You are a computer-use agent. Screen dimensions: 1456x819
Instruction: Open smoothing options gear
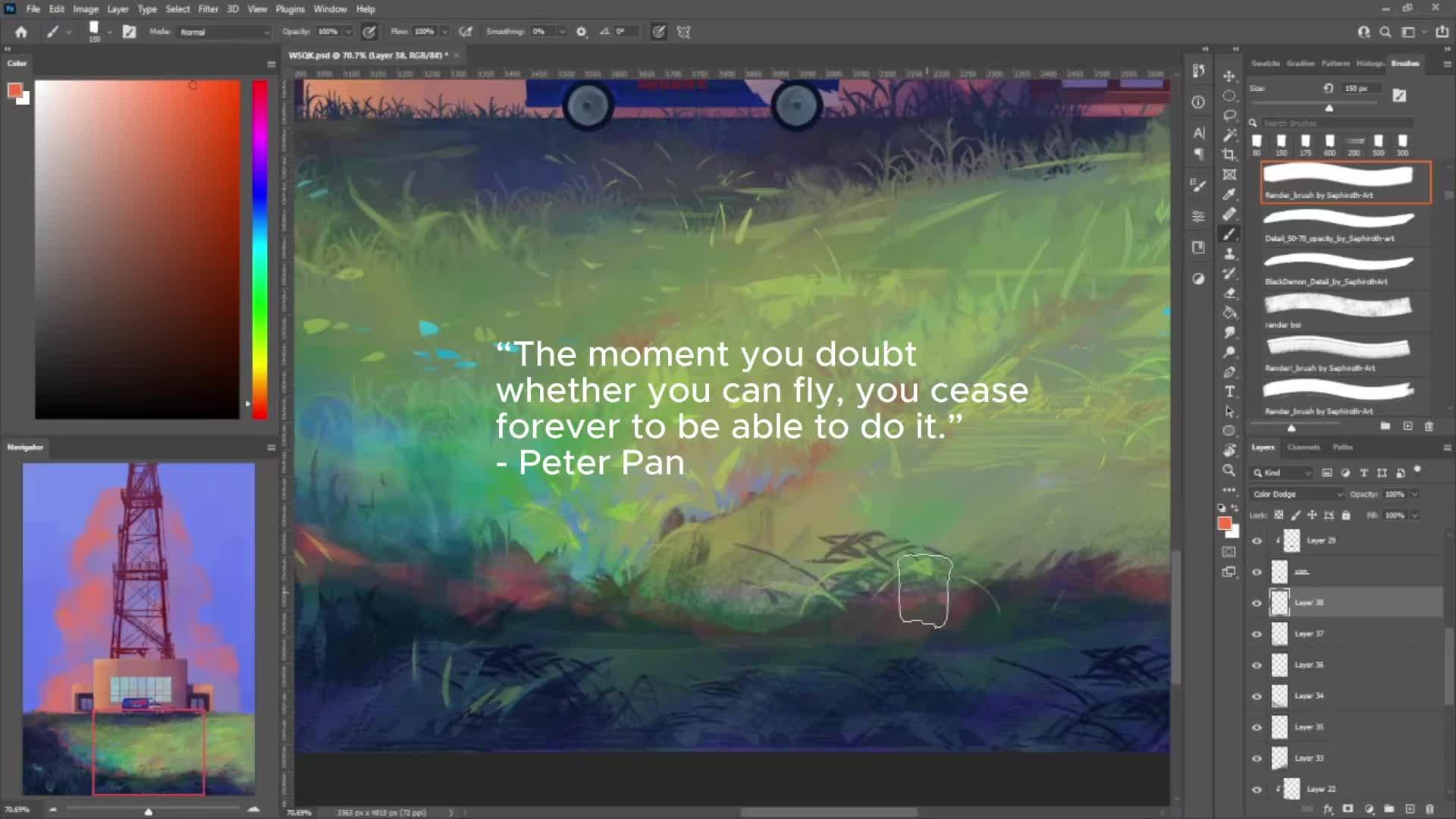[582, 32]
